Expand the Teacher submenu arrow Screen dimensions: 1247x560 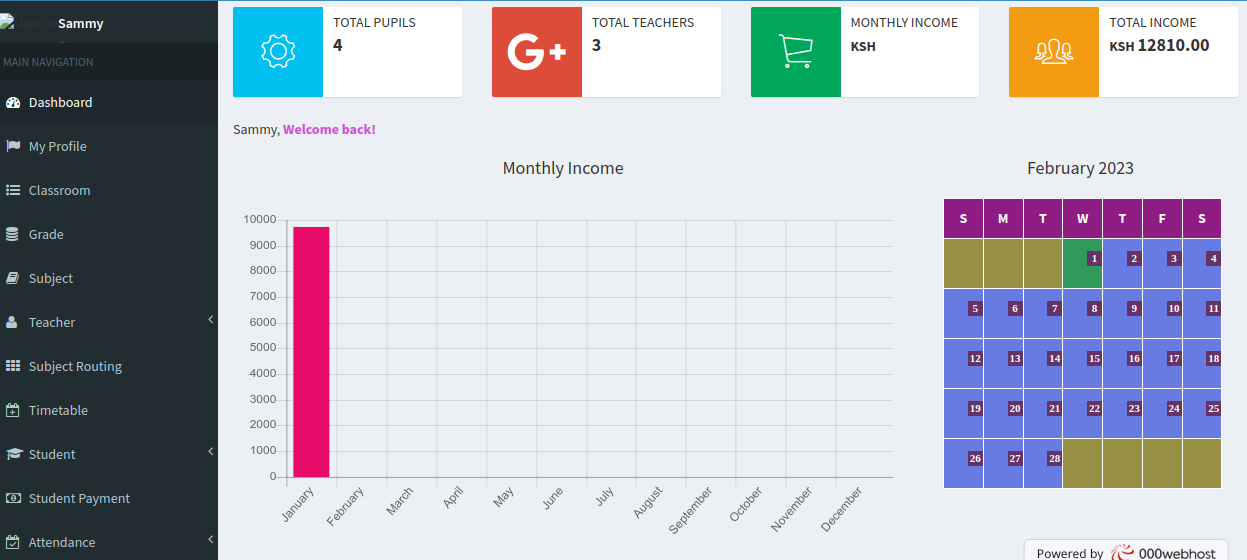[x=210, y=320]
